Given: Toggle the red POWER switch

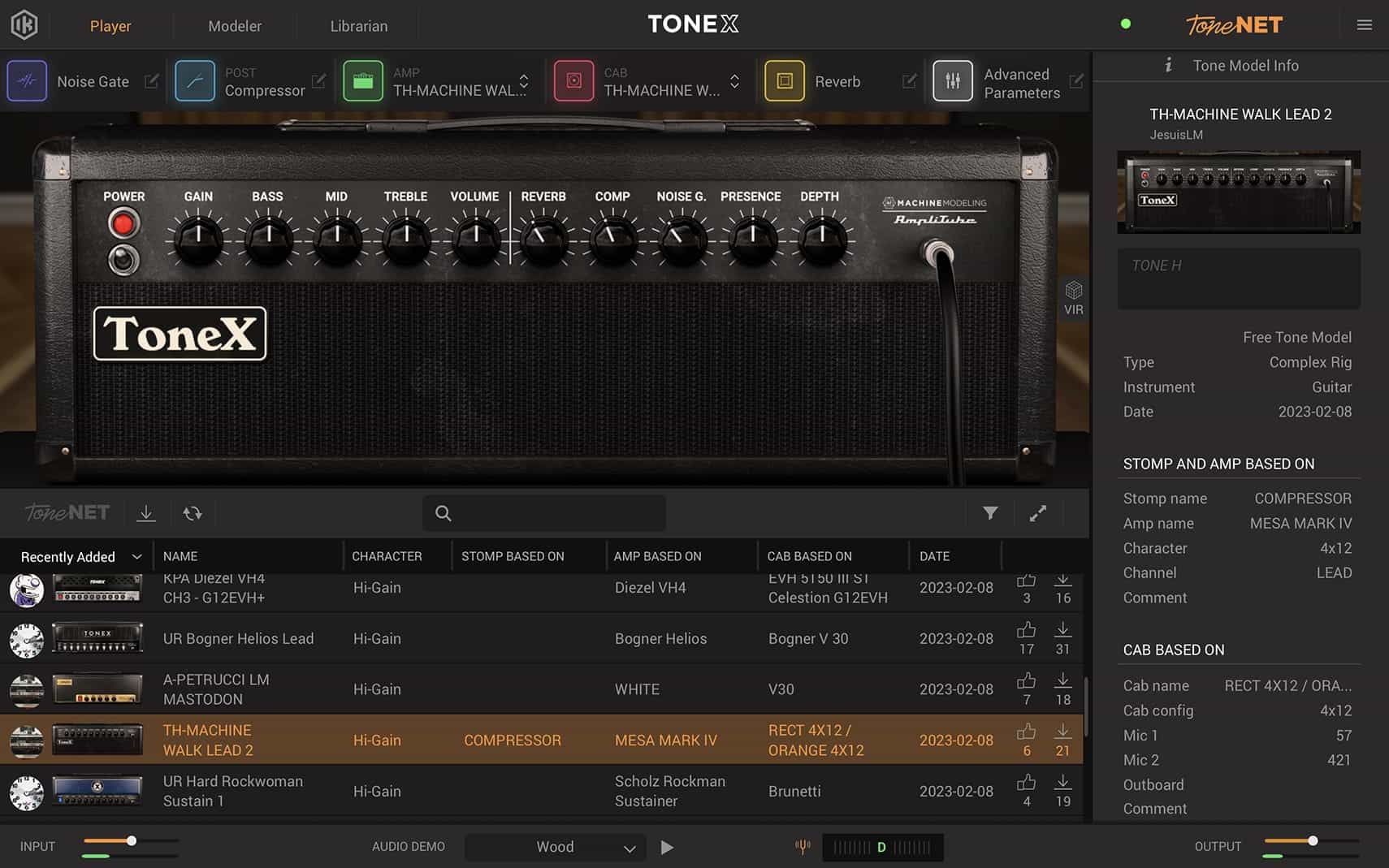Looking at the screenshot, I should (123, 223).
